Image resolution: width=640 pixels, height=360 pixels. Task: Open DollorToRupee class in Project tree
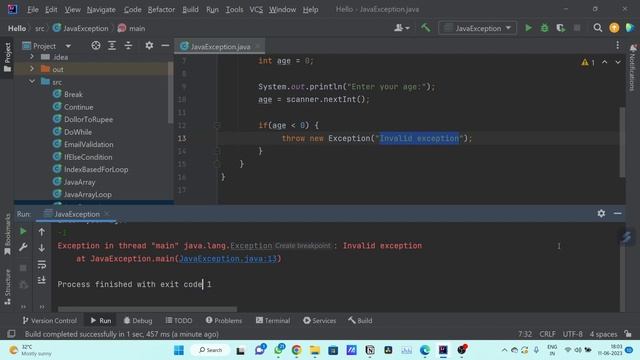(x=88, y=119)
